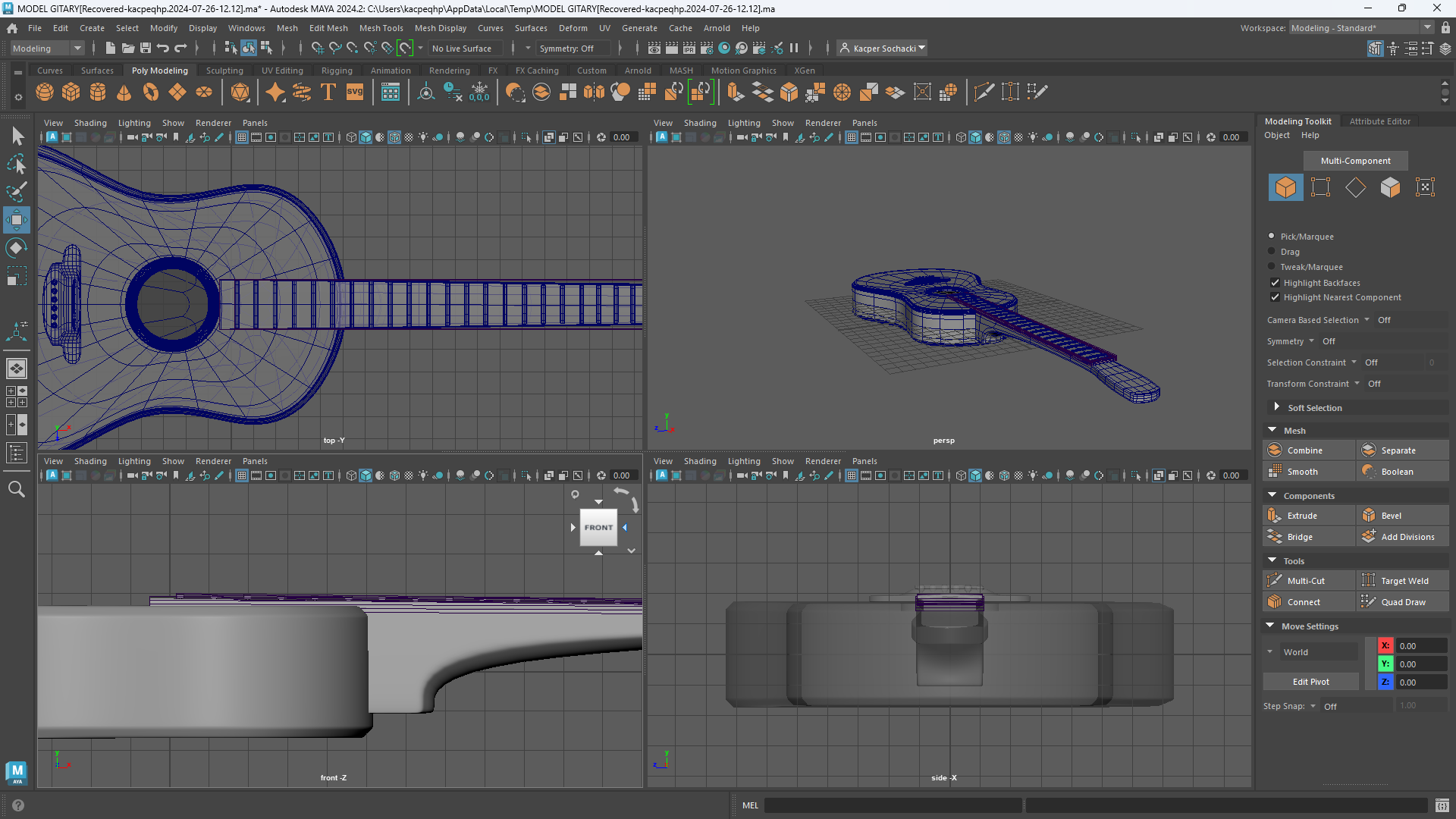Create a polygon cylinder from shelf
The image size is (1456, 819).
click(x=98, y=92)
